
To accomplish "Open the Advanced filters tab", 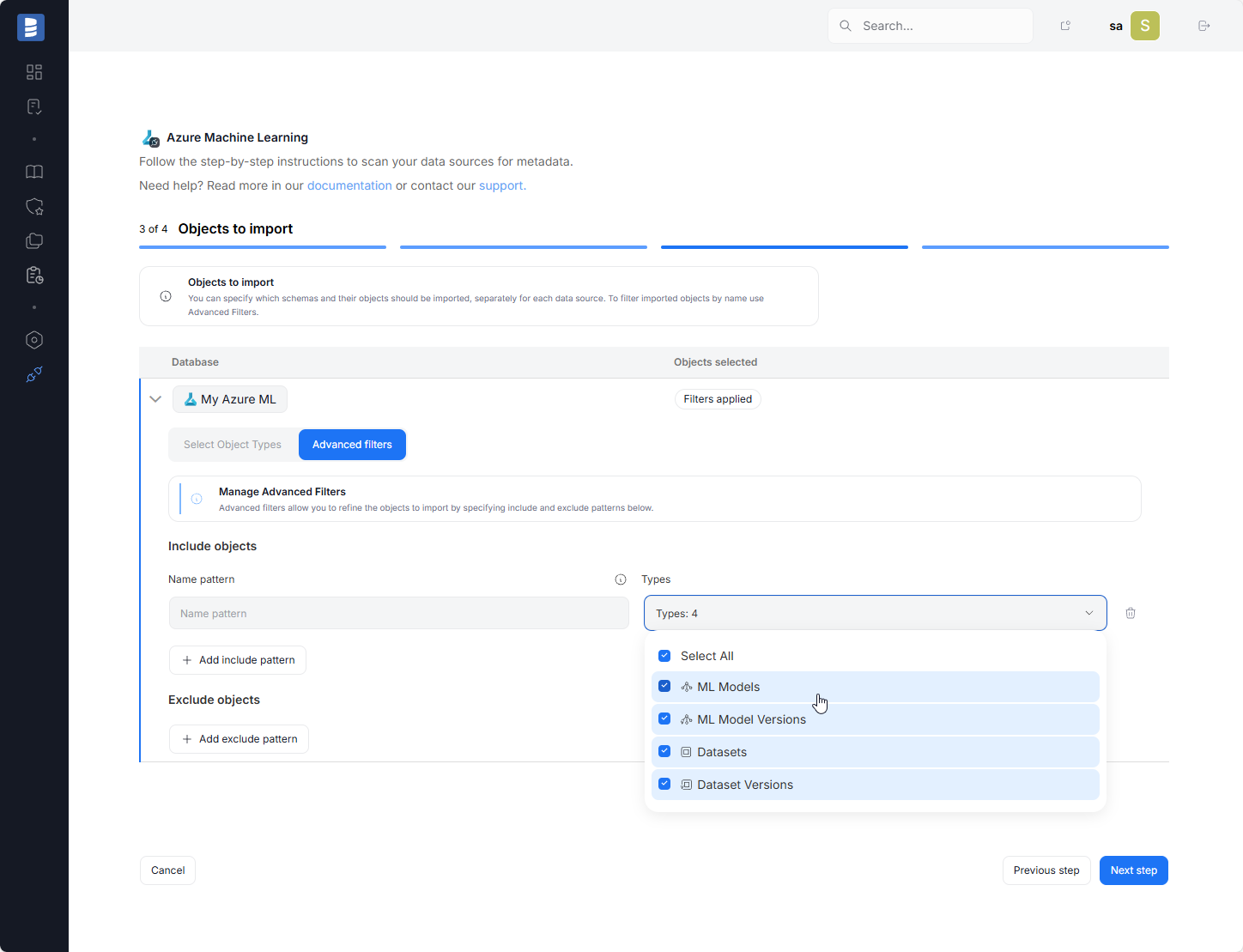I will [352, 444].
